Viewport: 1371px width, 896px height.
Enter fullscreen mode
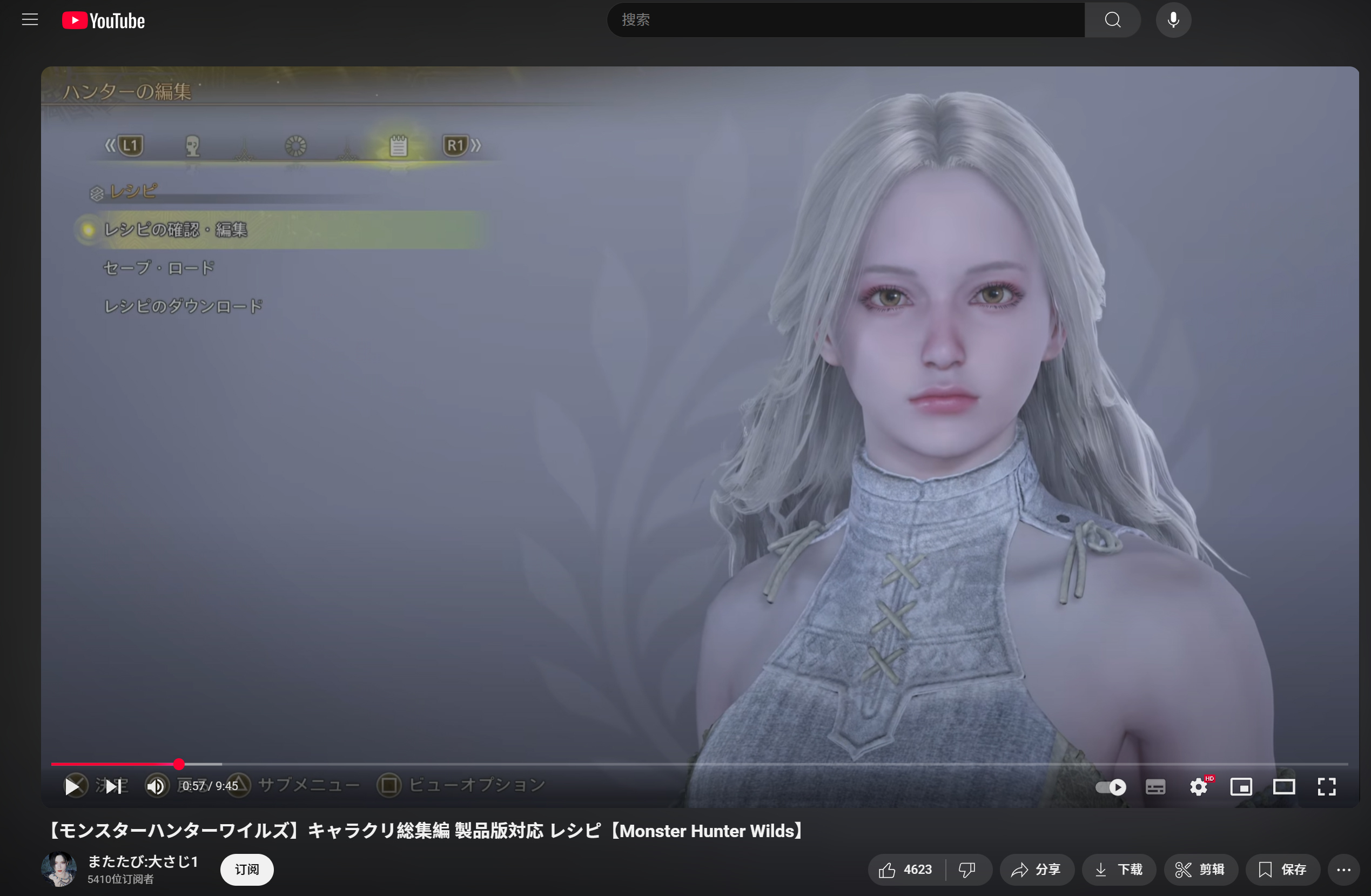[1327, 787]
